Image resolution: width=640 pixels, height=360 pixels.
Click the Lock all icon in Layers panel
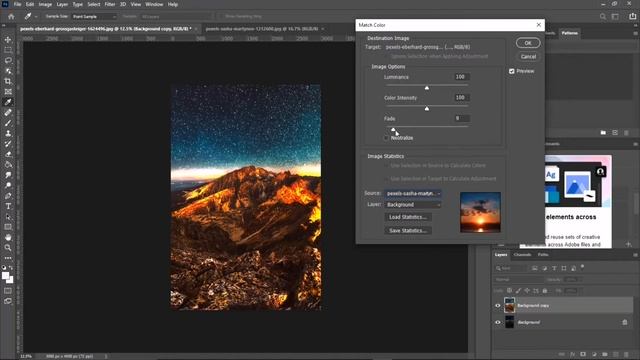point(544,291)
